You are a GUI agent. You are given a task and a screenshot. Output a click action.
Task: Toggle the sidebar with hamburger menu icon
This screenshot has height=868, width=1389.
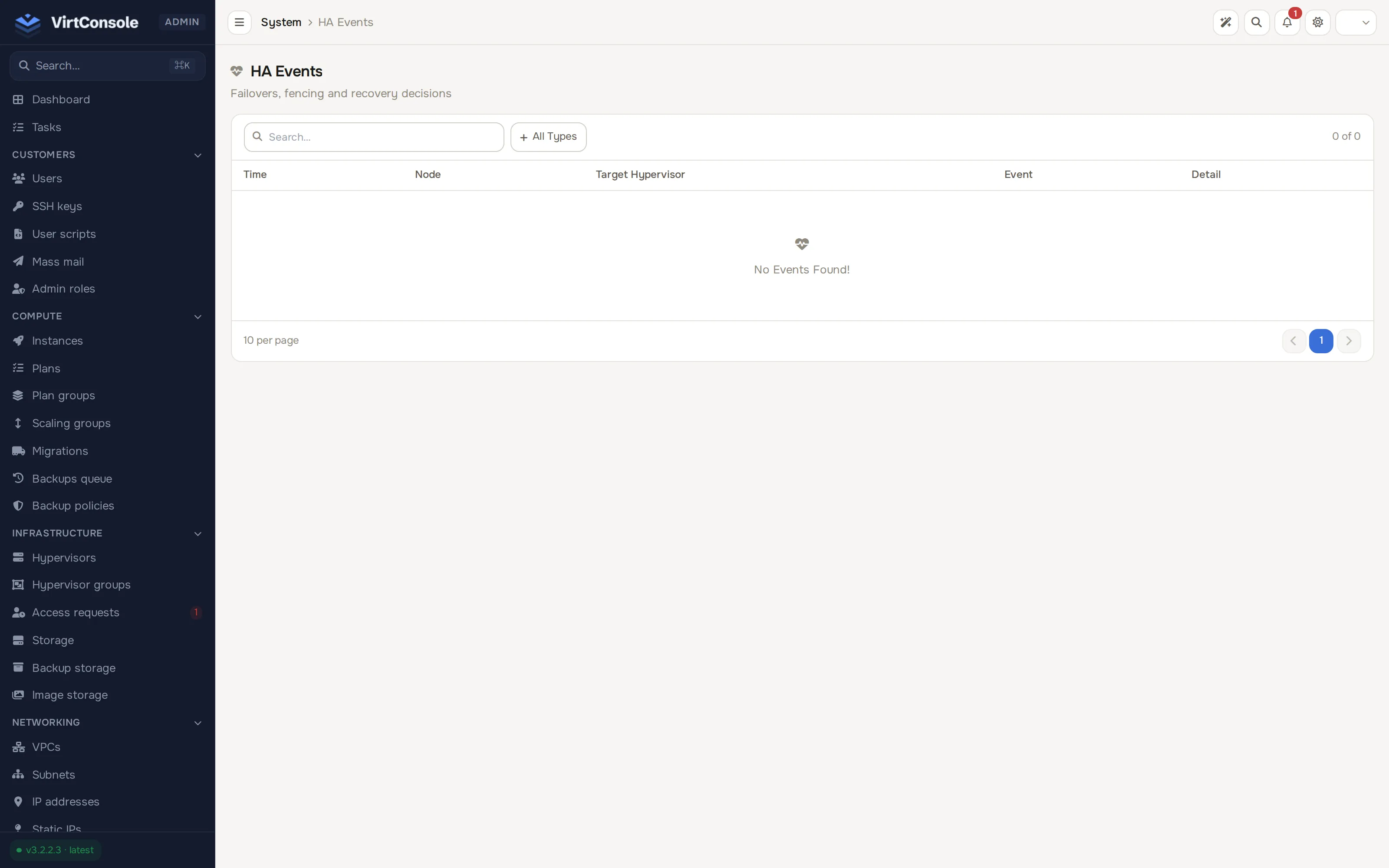[239, 23]
